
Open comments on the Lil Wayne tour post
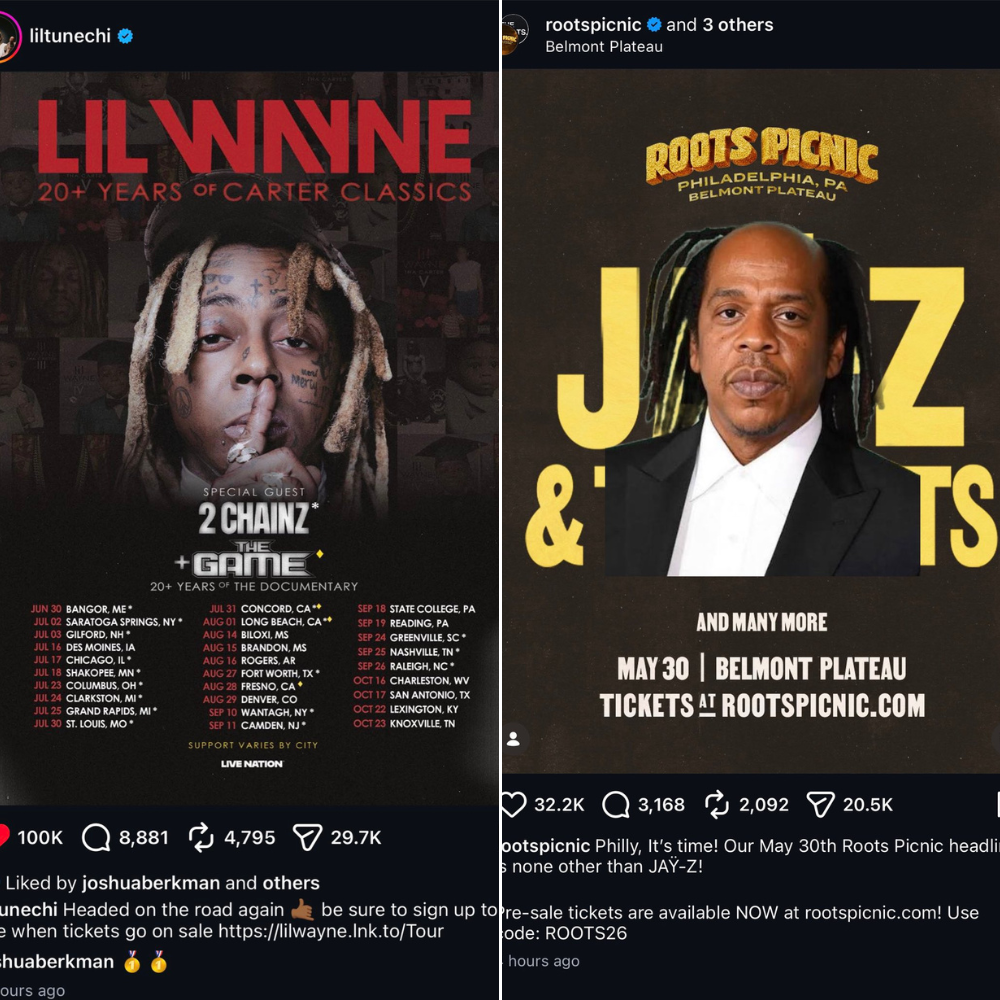[96, 837]
